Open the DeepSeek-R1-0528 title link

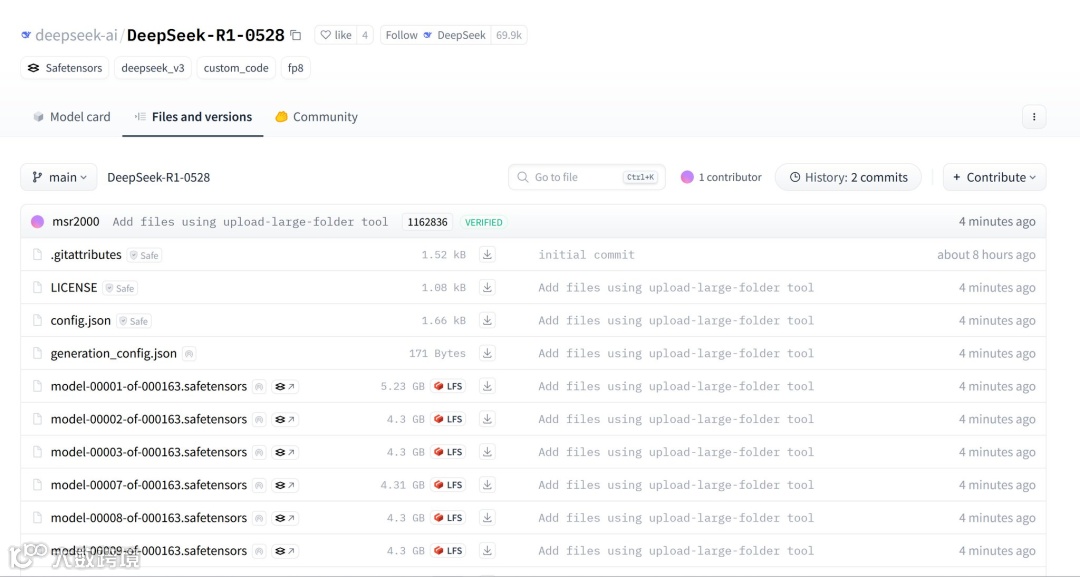tap(205, 35)
